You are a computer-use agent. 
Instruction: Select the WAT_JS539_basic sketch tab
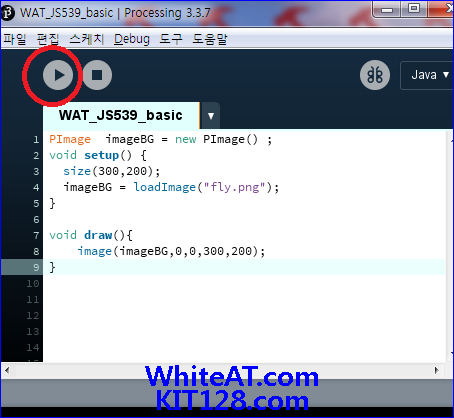[x=121, y=116]
